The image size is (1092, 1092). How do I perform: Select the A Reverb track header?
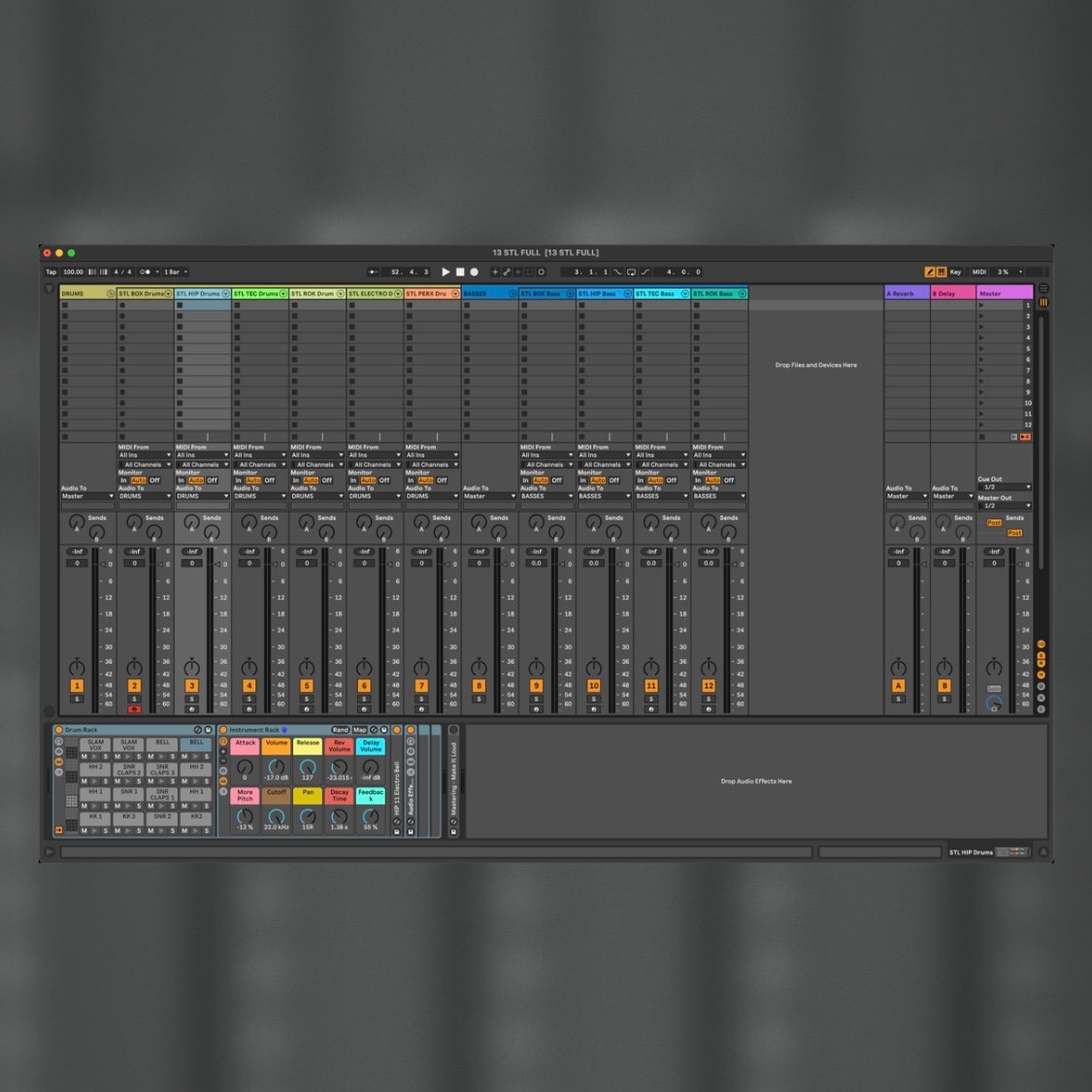[907, 294]
